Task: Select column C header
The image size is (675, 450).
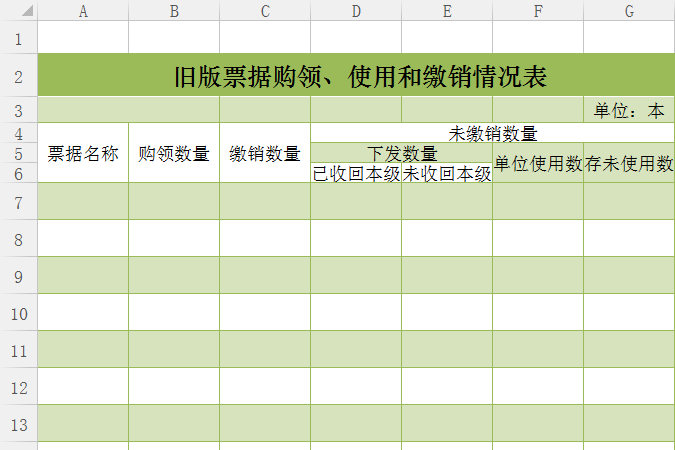Action: coord(265,11)
